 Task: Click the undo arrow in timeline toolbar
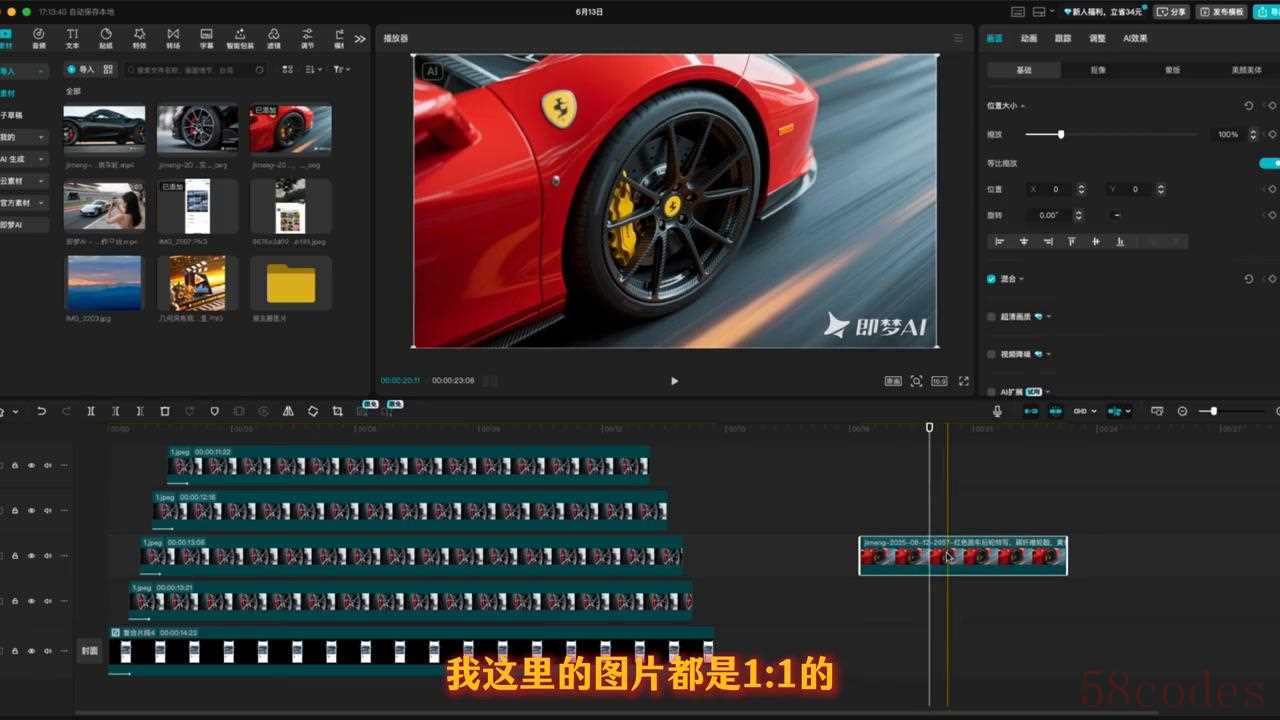[41, 411]
